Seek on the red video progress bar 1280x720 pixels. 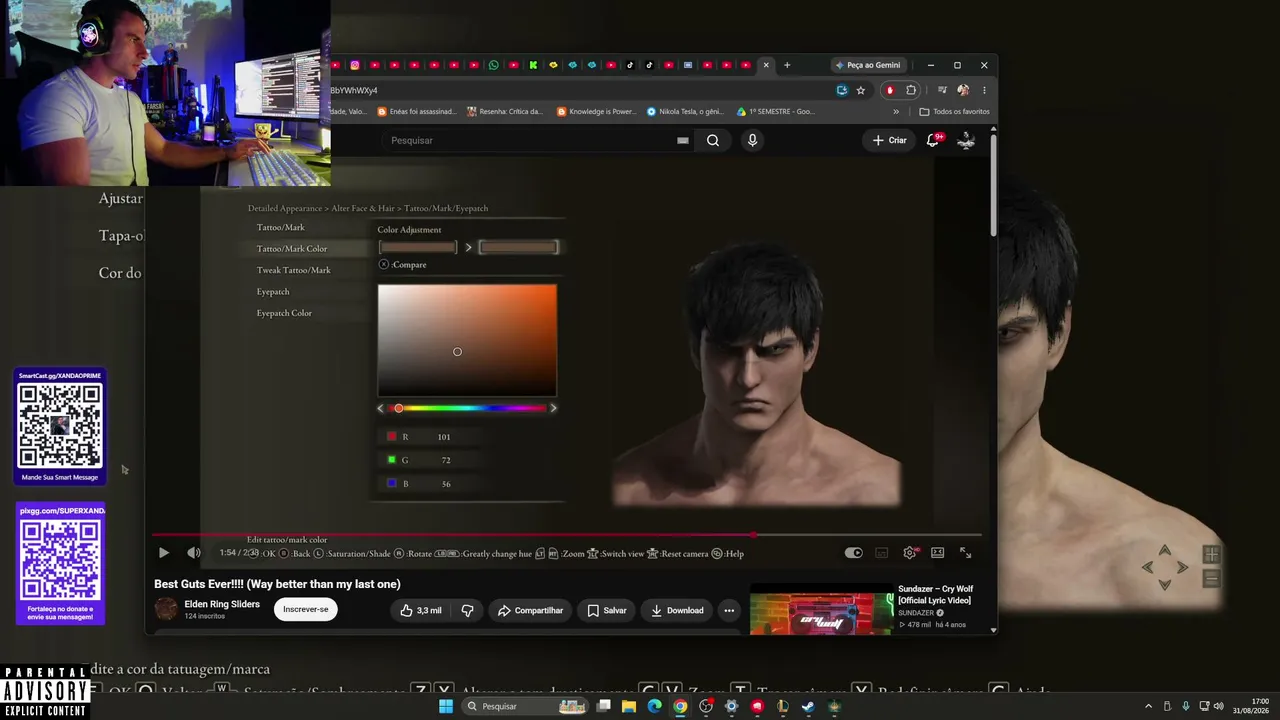click(x=565, y=535)
